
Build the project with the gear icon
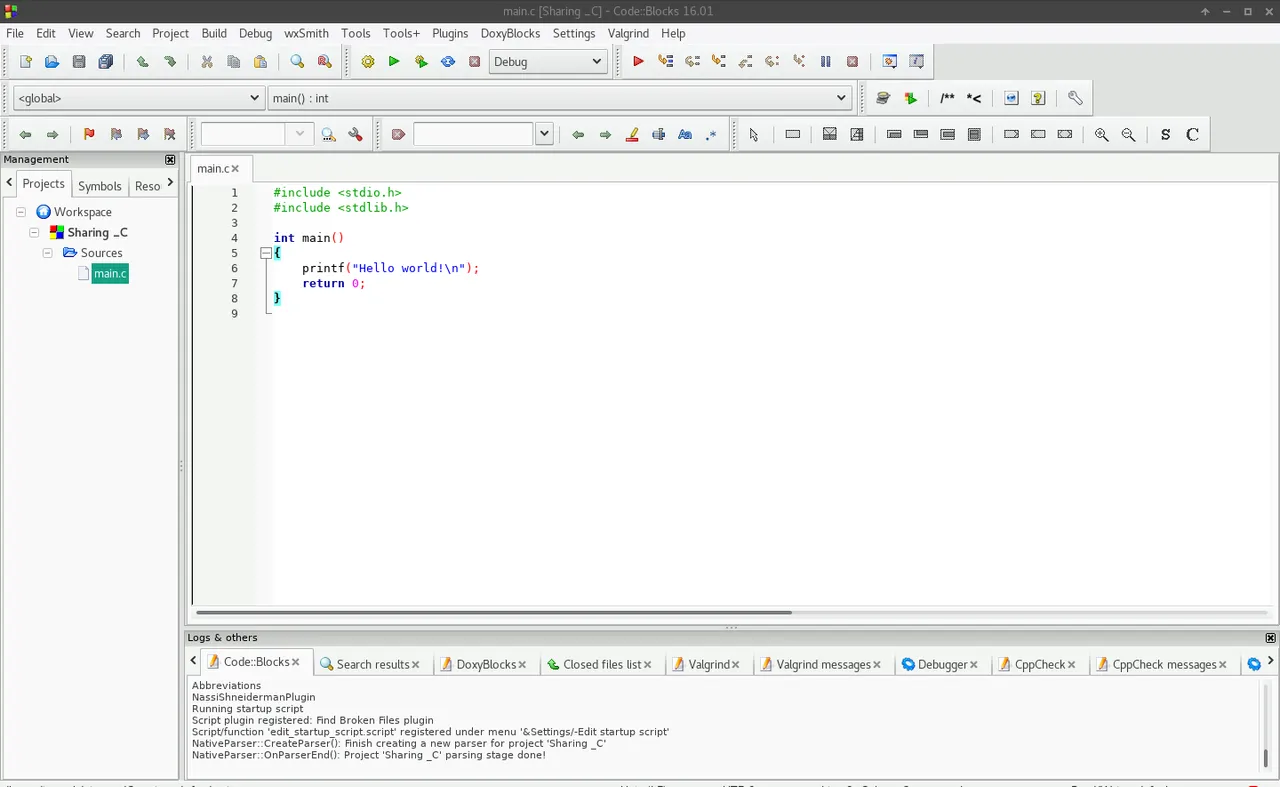point(368,62)
